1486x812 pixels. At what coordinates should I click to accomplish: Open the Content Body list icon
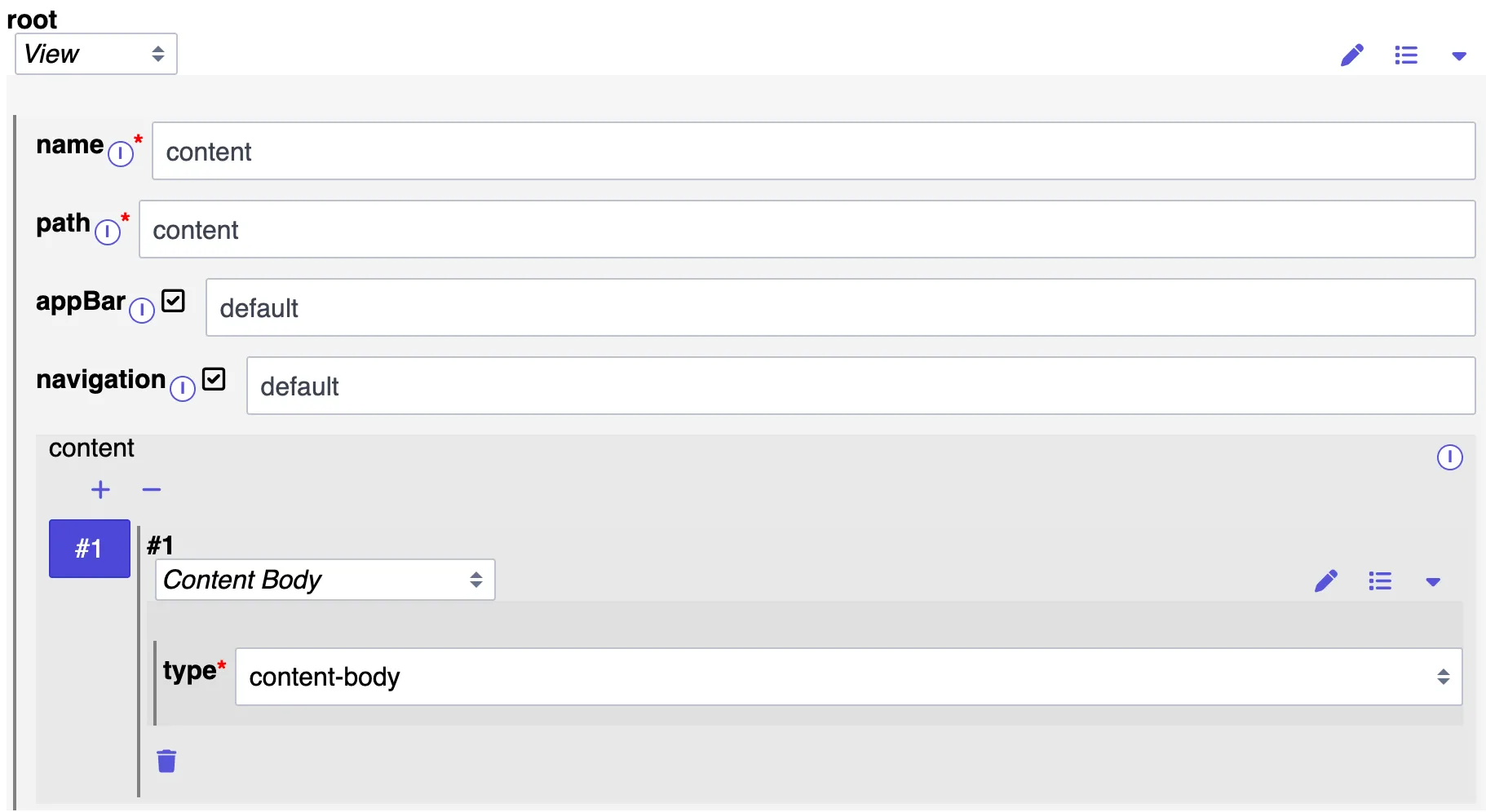tap(1380, 581)
